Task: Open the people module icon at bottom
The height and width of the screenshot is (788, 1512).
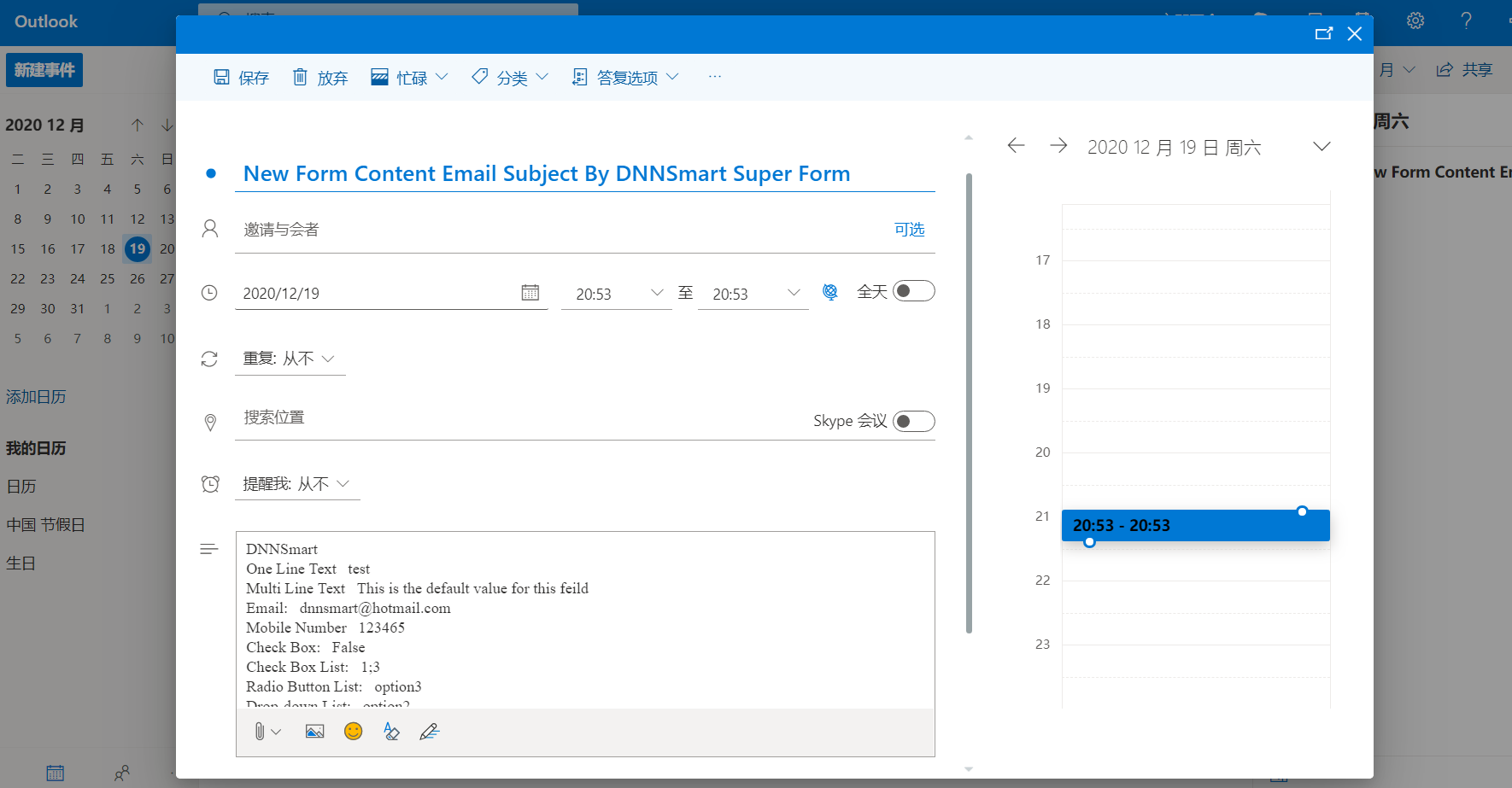Action: tap(122, 773)
